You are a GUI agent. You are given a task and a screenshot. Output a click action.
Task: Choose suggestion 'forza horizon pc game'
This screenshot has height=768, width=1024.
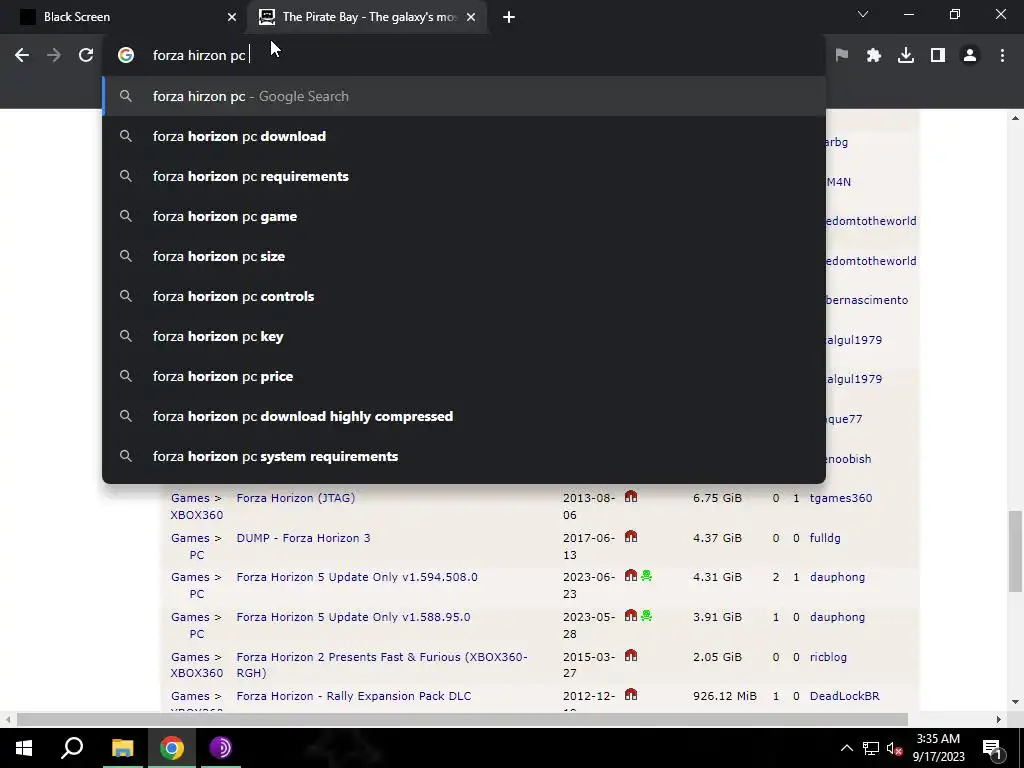point(464,216)
